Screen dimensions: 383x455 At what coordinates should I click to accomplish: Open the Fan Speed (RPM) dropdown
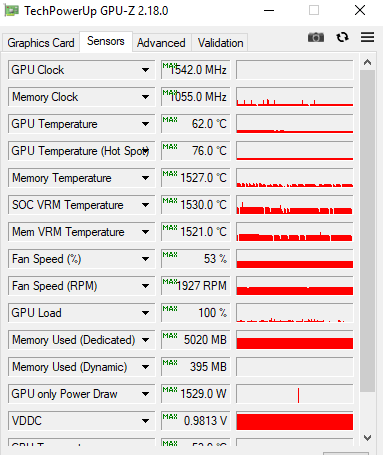coord(145,286)
